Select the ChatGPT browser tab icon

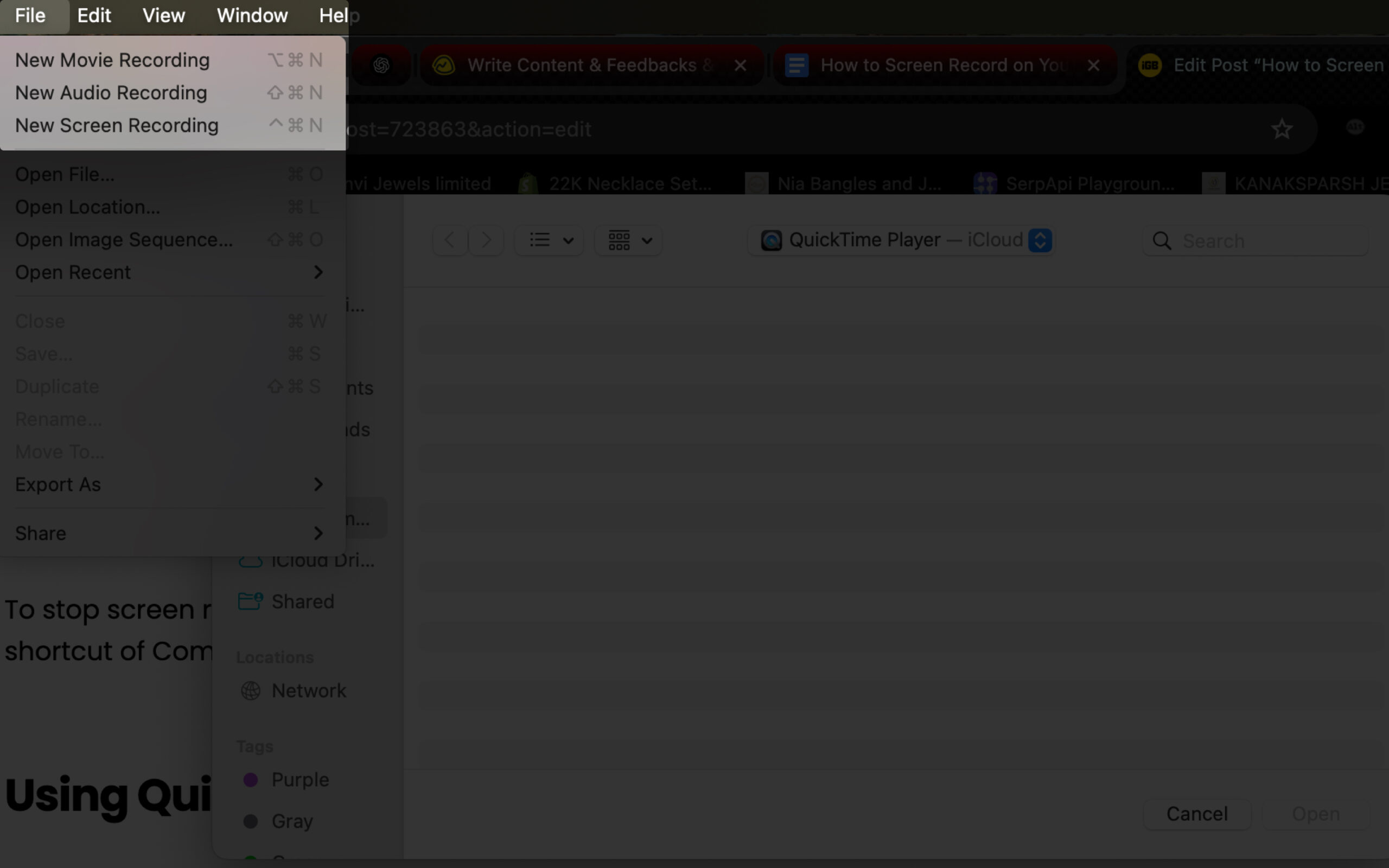click(380, 65)
